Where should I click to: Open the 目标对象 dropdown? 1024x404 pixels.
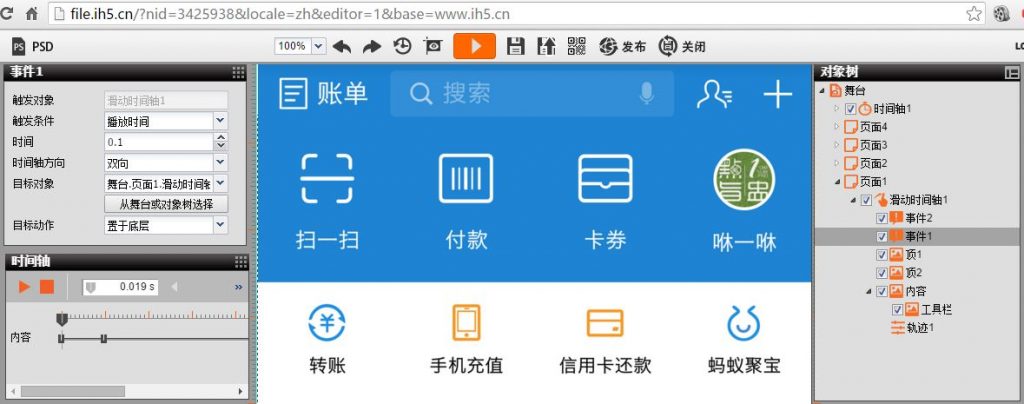[220, 183]
